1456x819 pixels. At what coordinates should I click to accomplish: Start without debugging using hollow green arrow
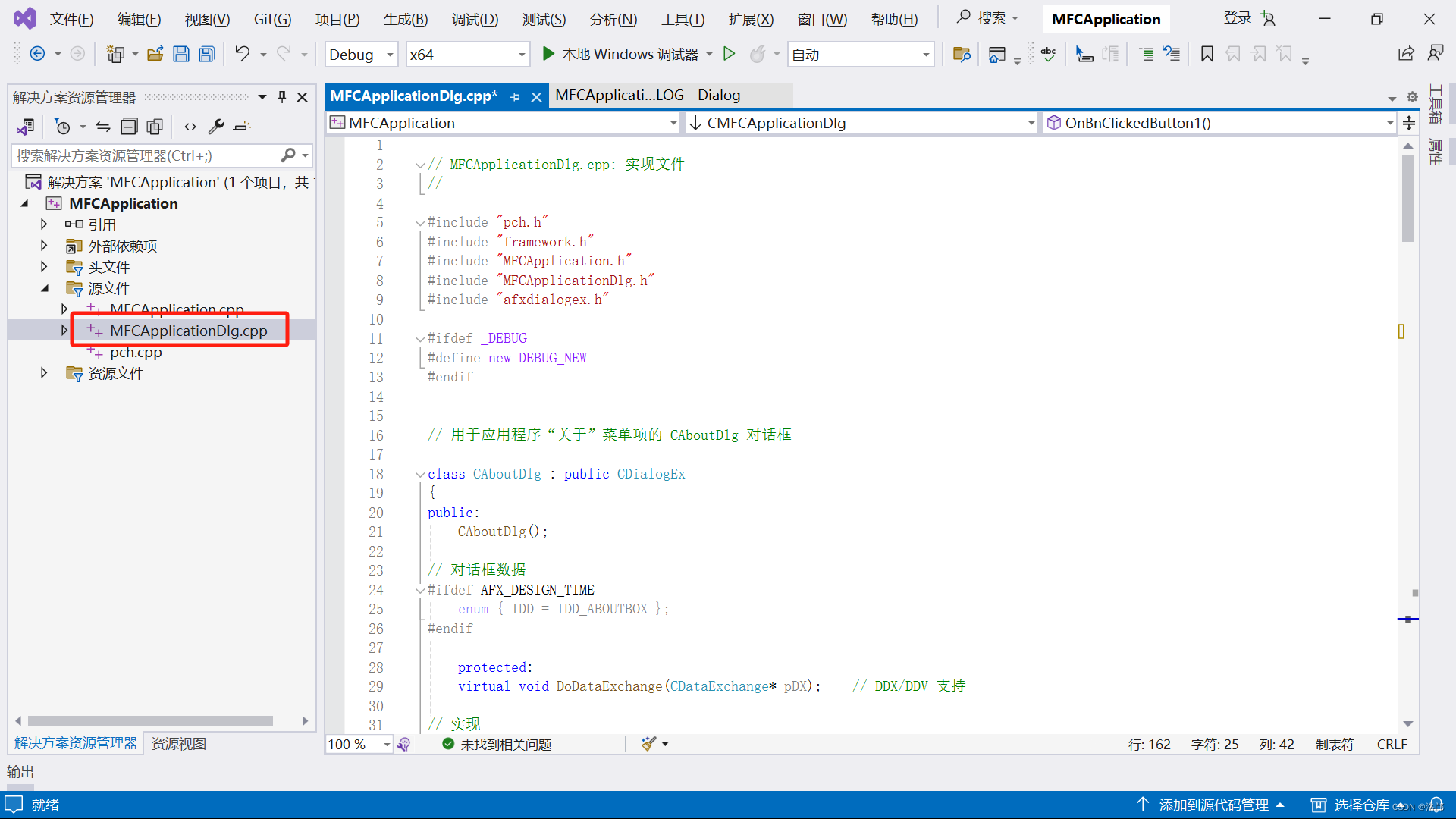pos(729,54)
